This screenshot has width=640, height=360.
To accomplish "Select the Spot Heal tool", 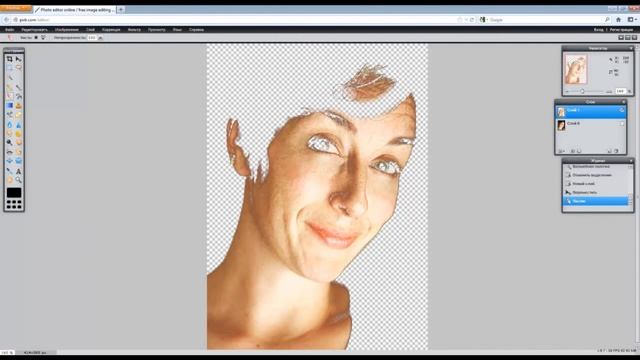I will click(18, 152).
